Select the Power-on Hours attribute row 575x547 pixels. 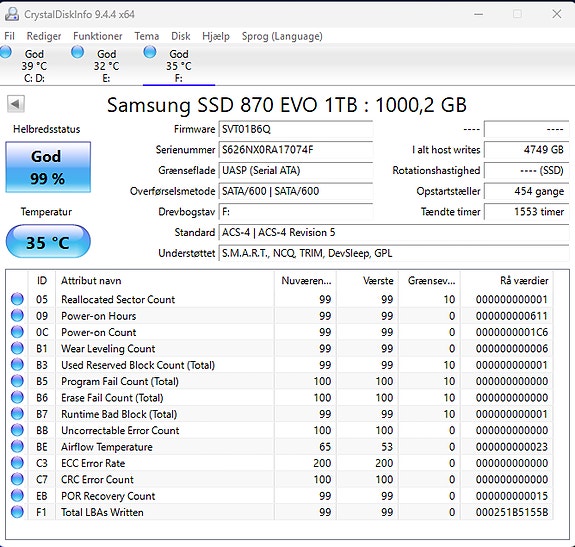point(279,316)
